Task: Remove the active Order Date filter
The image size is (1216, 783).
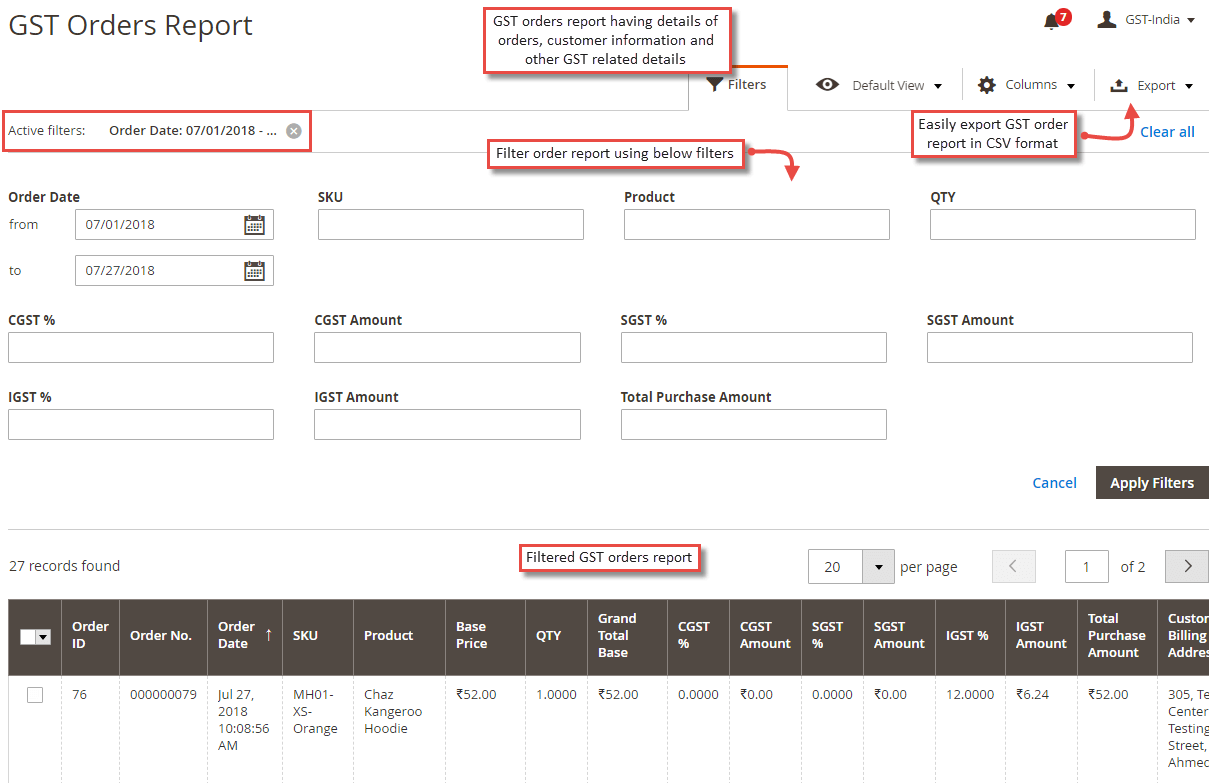Action: [x=293, y=131]
